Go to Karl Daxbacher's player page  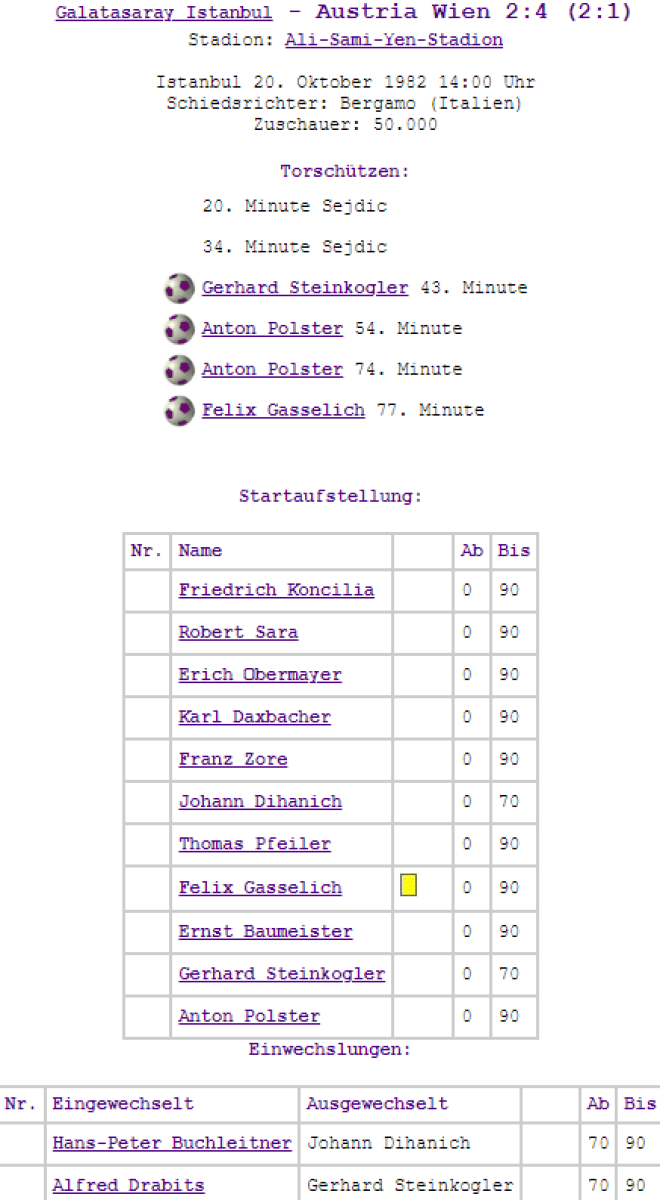254,717
